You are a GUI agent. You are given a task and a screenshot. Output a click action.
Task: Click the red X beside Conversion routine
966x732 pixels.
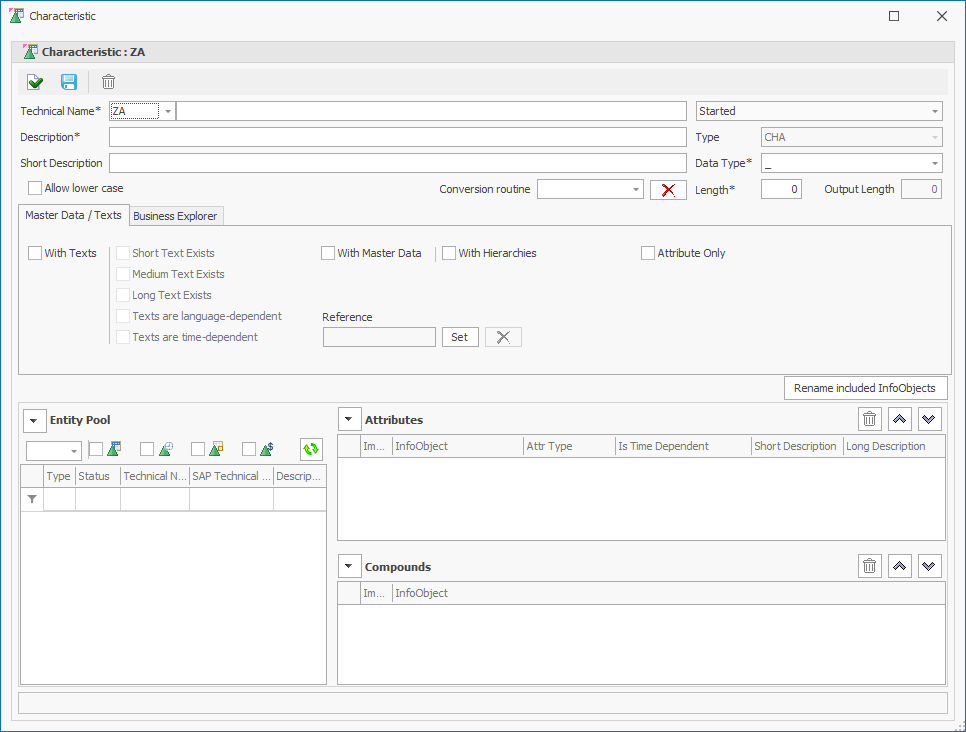point(668,190)
